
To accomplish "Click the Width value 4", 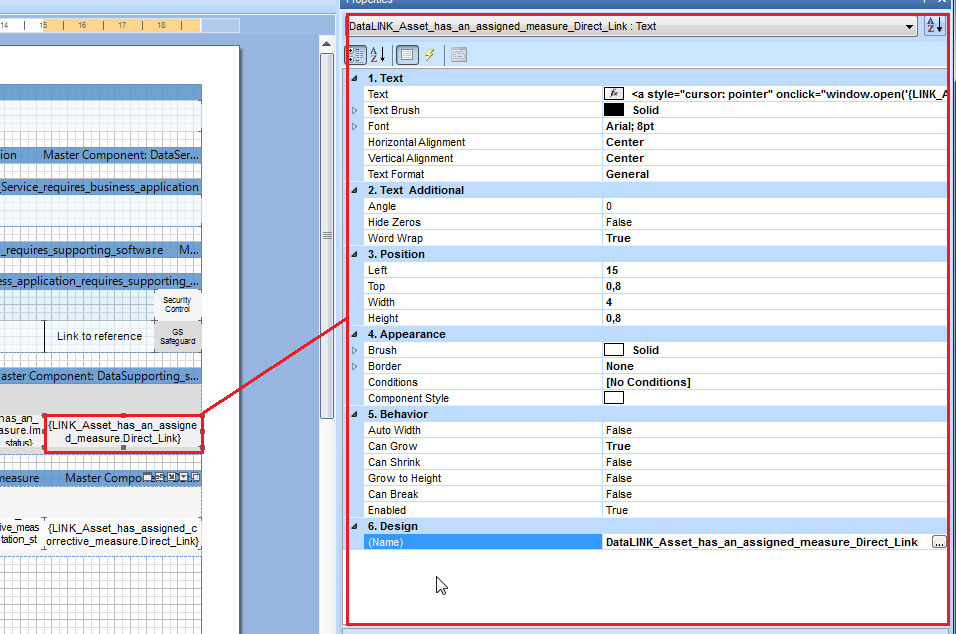I will [x=609, y=302].
